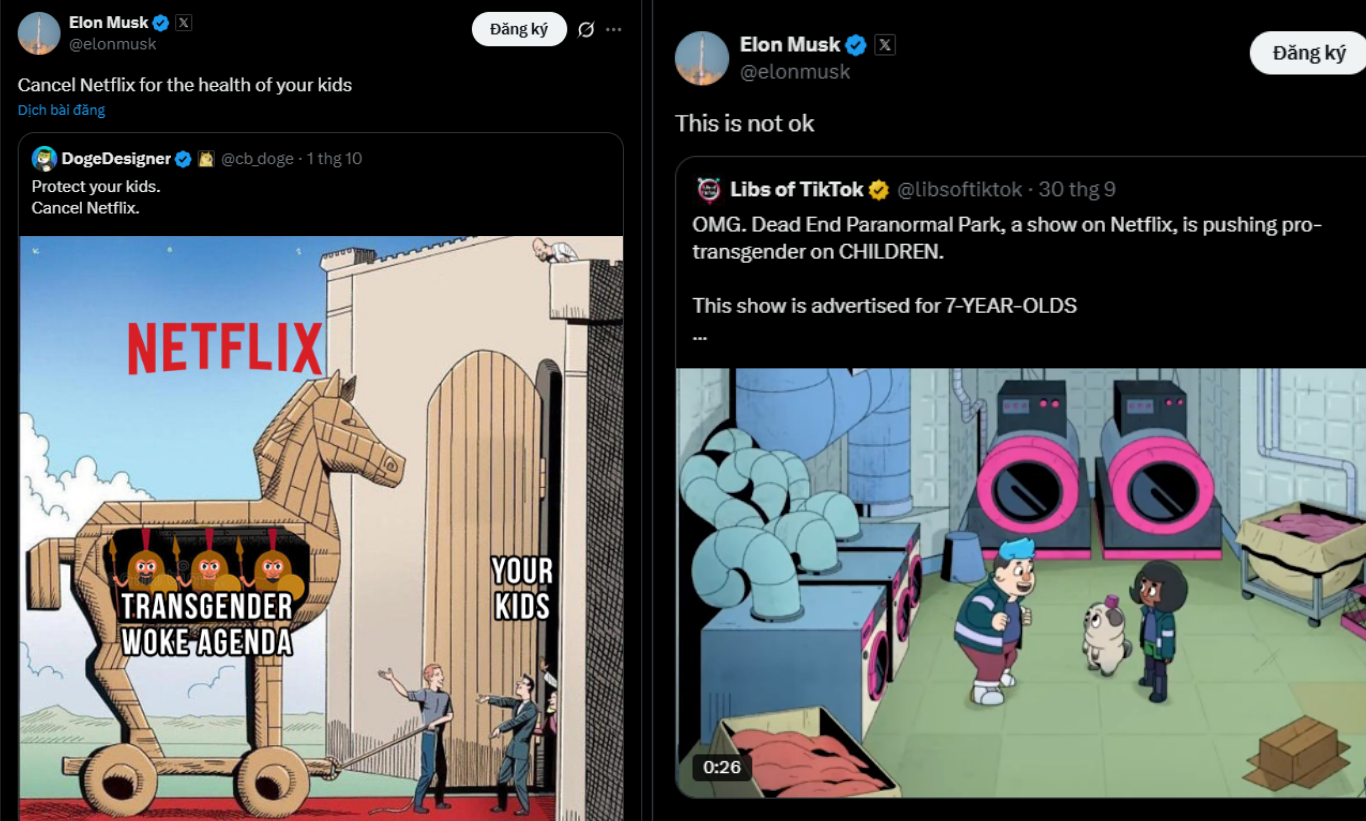This screenshot has width=1366, height=821.
Task: Click the blue verified badge in left post header
Action: point(161,22)
